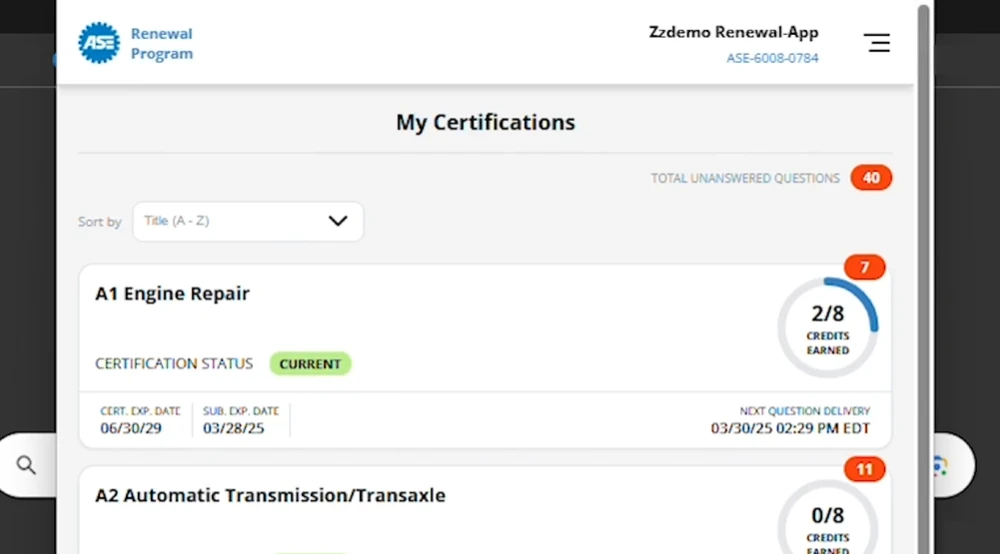Click the Next Question Delivery date
The image size is (1000, 554).
coord(790,428)
